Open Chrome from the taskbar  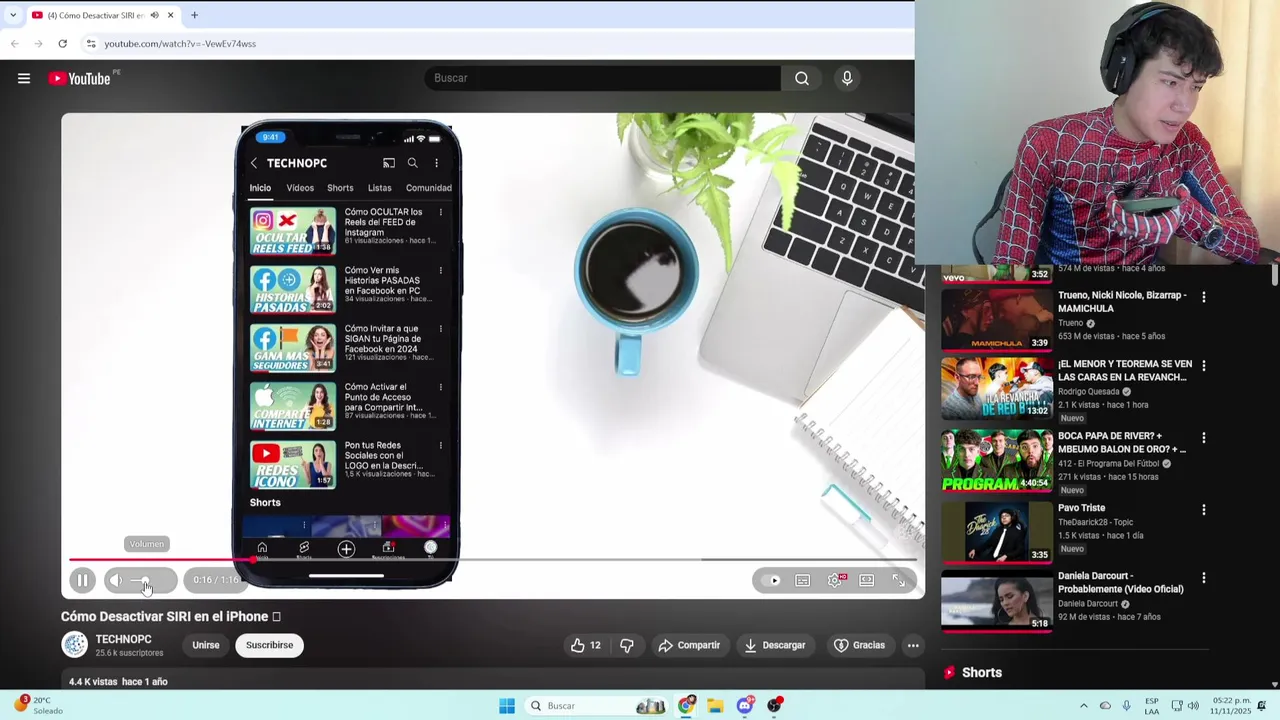(x=686, y=706)
